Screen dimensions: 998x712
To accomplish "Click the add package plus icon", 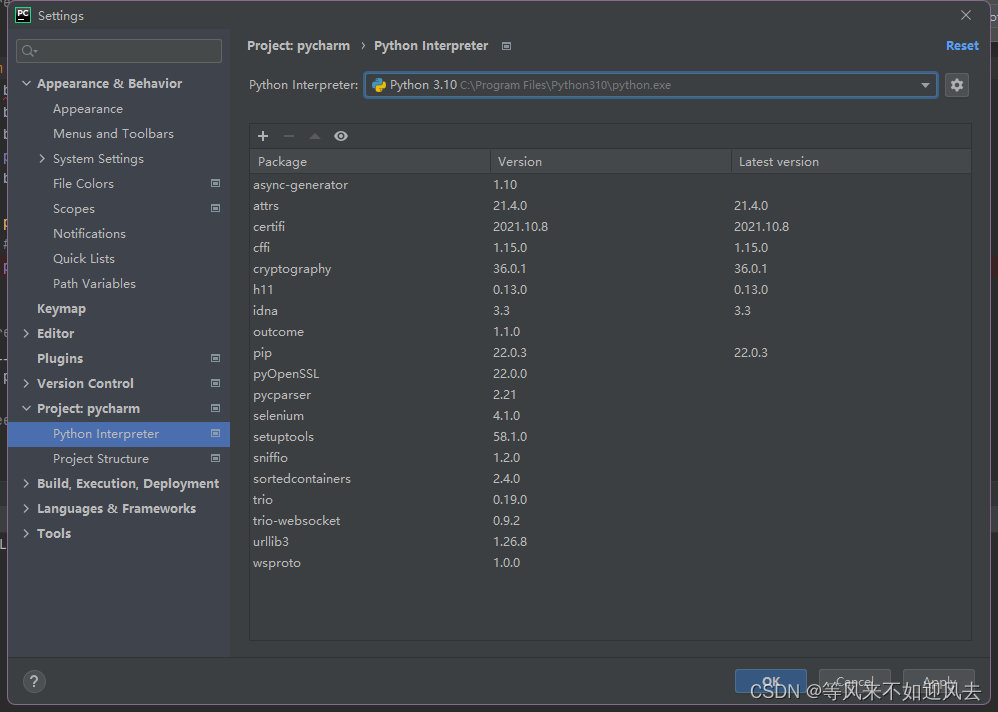I will click(263, 136).
